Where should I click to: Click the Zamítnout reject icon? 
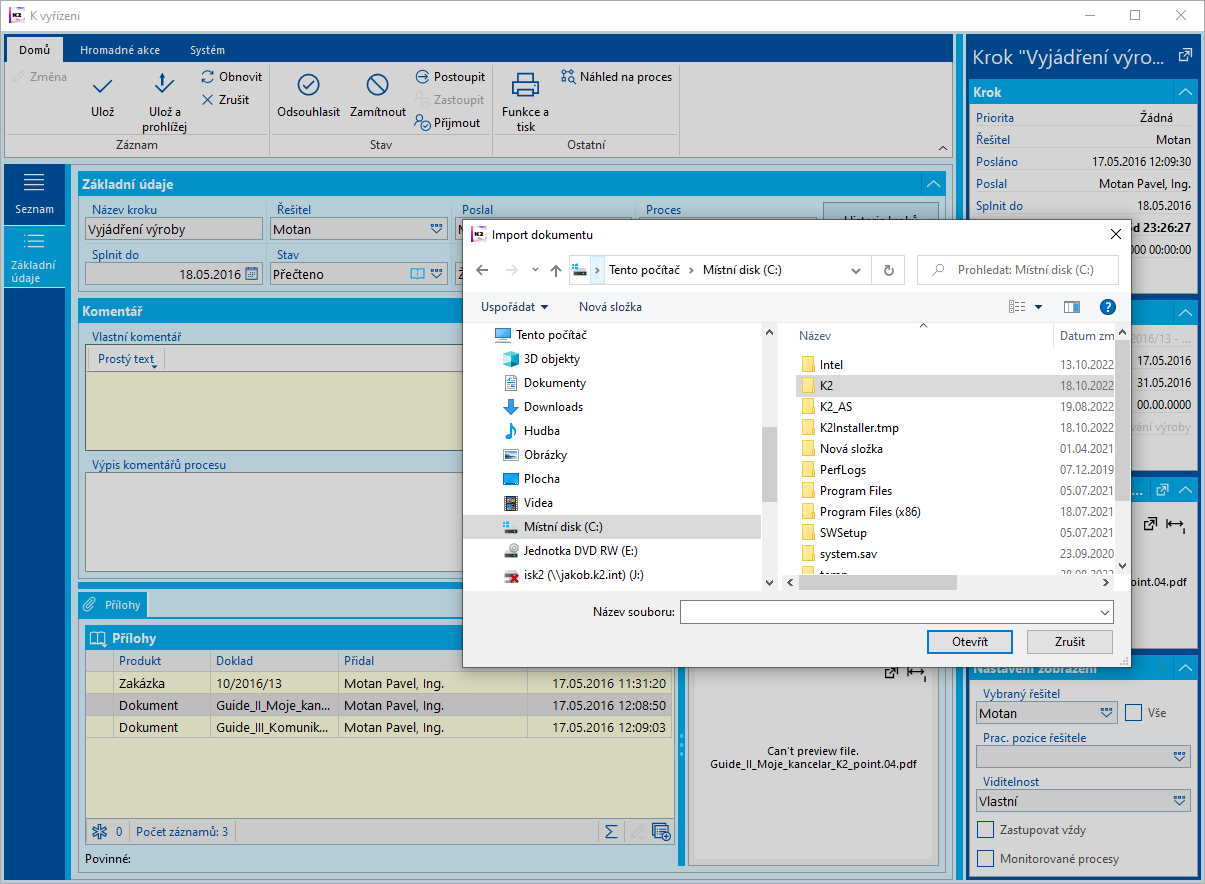tap(377, 85)
